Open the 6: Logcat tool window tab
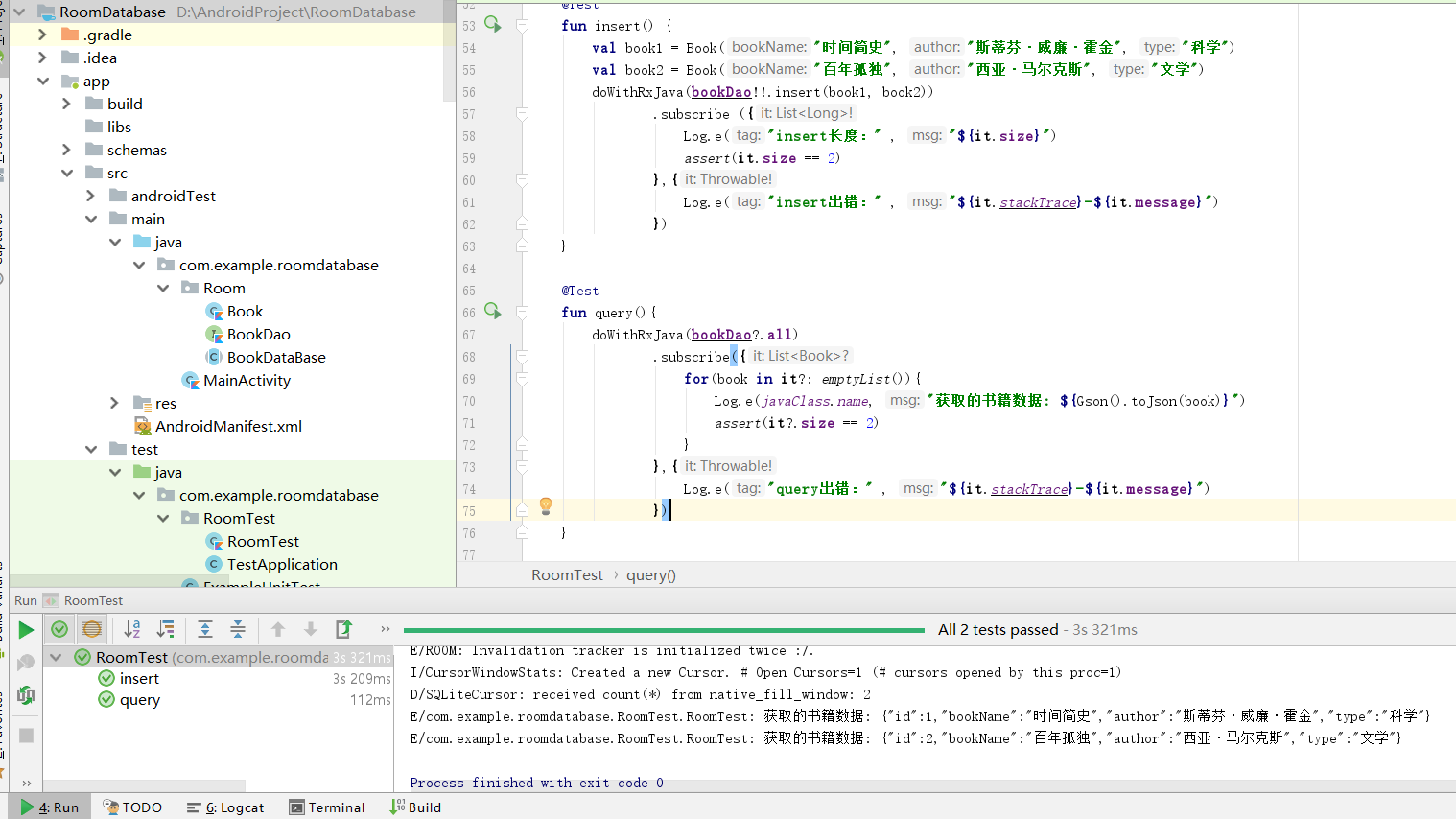Screen dimensions: 1456x819 [x=225, y=807]
